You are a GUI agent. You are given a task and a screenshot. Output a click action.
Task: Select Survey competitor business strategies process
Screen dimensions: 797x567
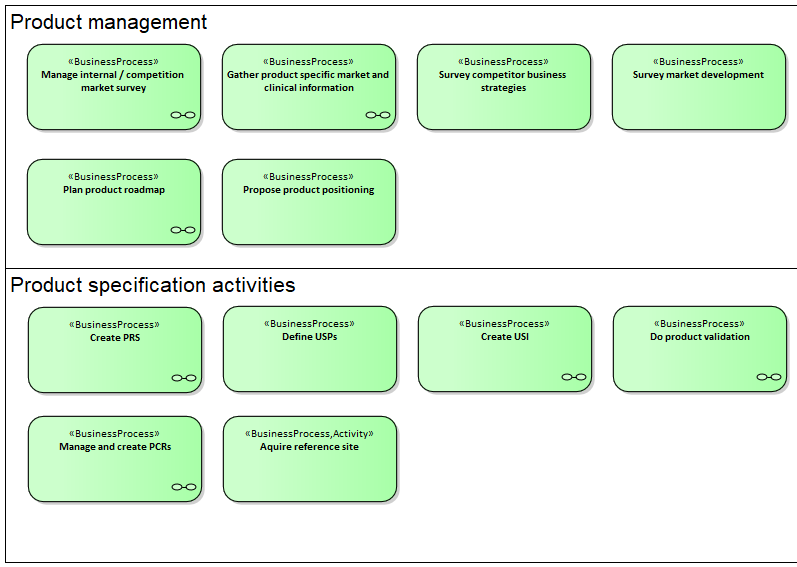click(x=503, y=100)
